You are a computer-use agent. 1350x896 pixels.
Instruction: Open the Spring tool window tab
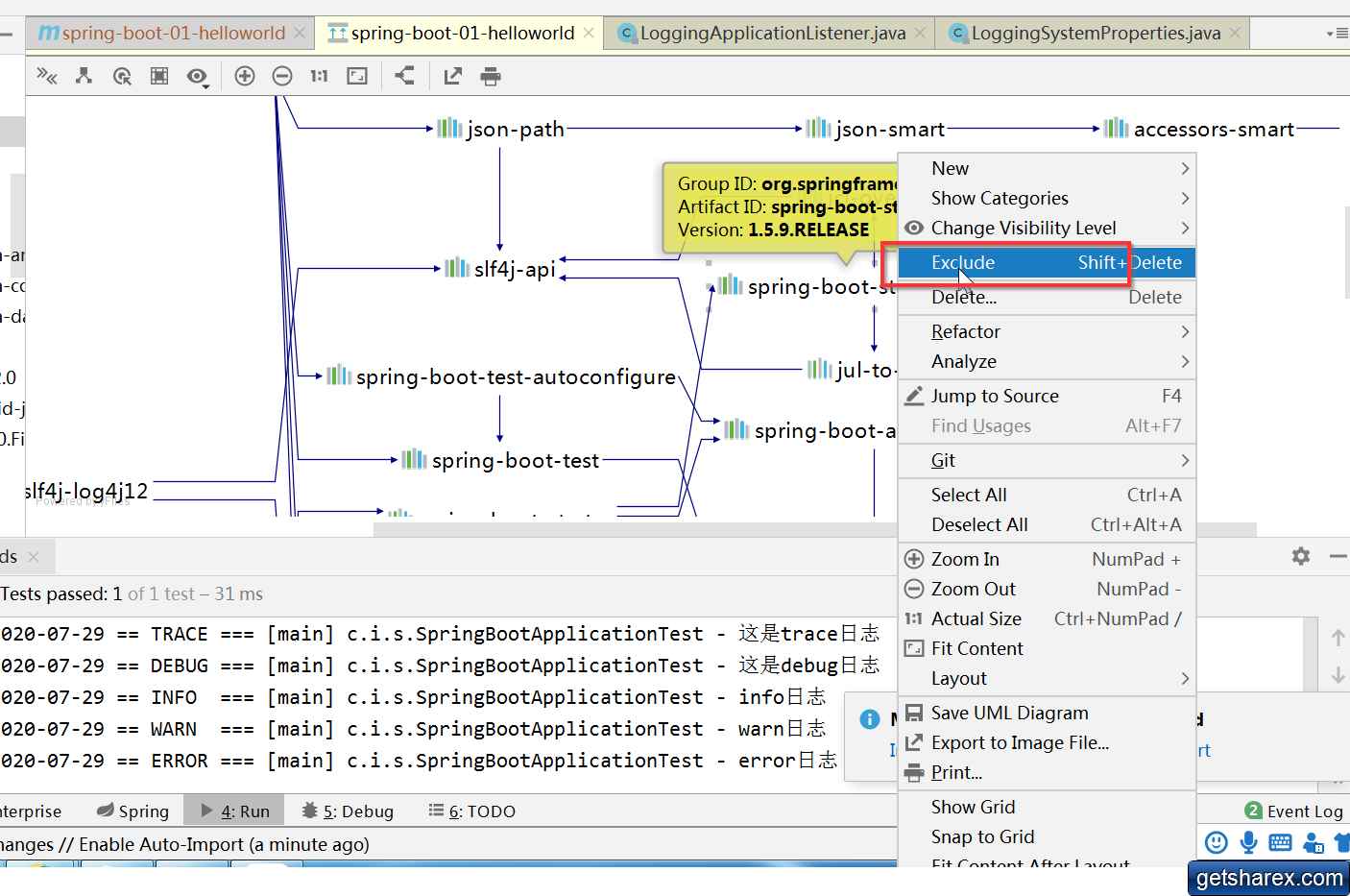pyautogui.click(x=133, y=811)
